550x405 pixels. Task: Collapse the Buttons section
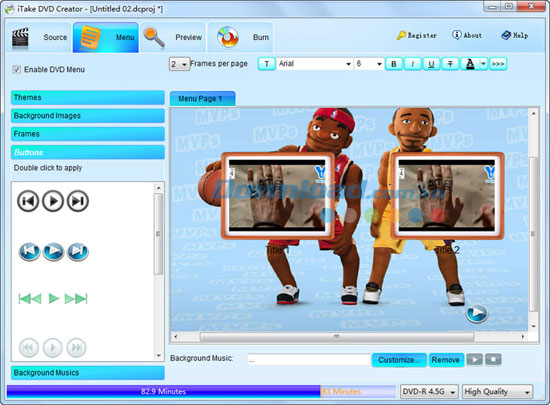88,152
